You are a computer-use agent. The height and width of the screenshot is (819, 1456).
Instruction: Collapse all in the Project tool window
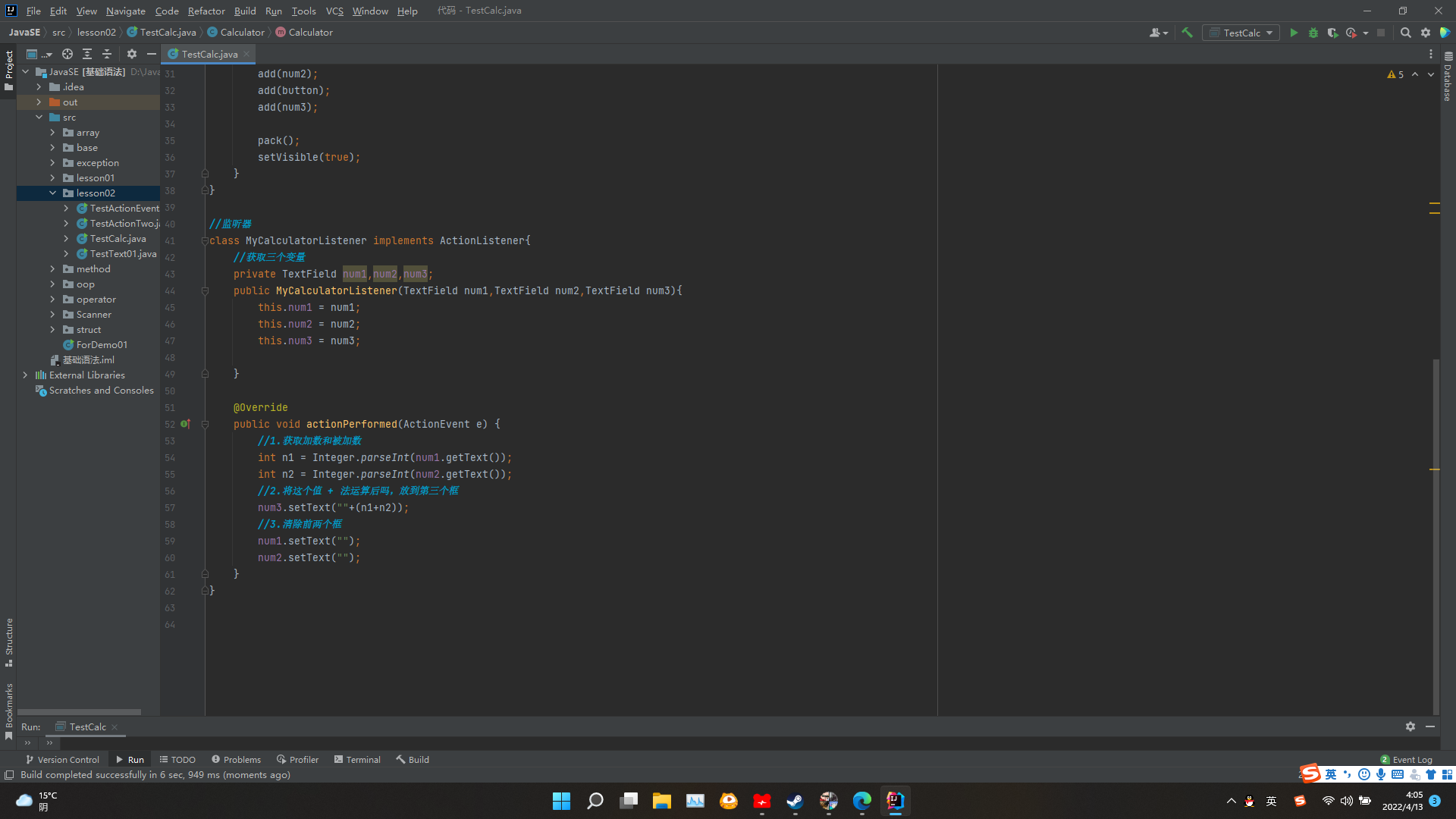point(107,54)
